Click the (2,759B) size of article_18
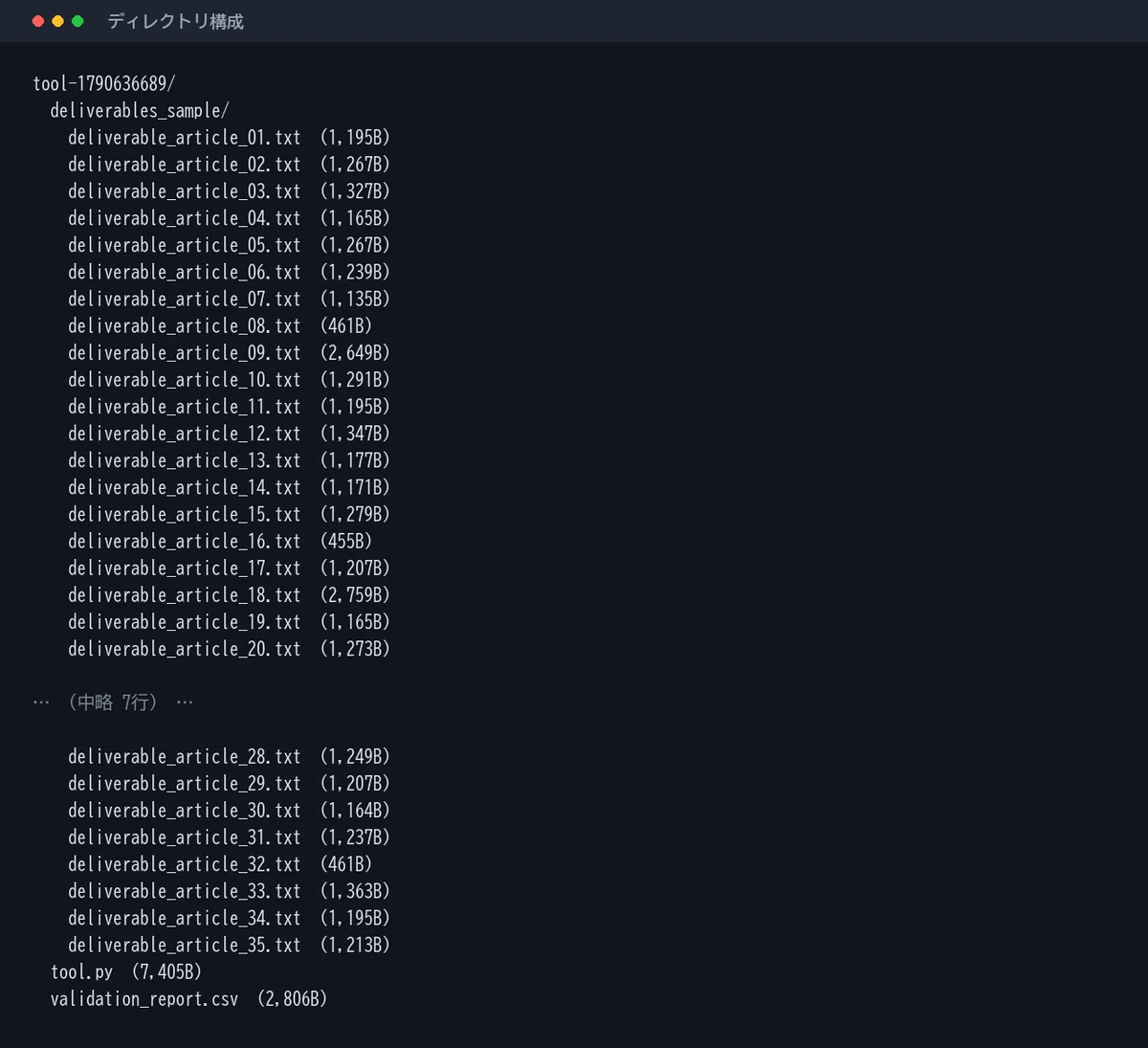1148x1048 pixels. coord(355,594)
